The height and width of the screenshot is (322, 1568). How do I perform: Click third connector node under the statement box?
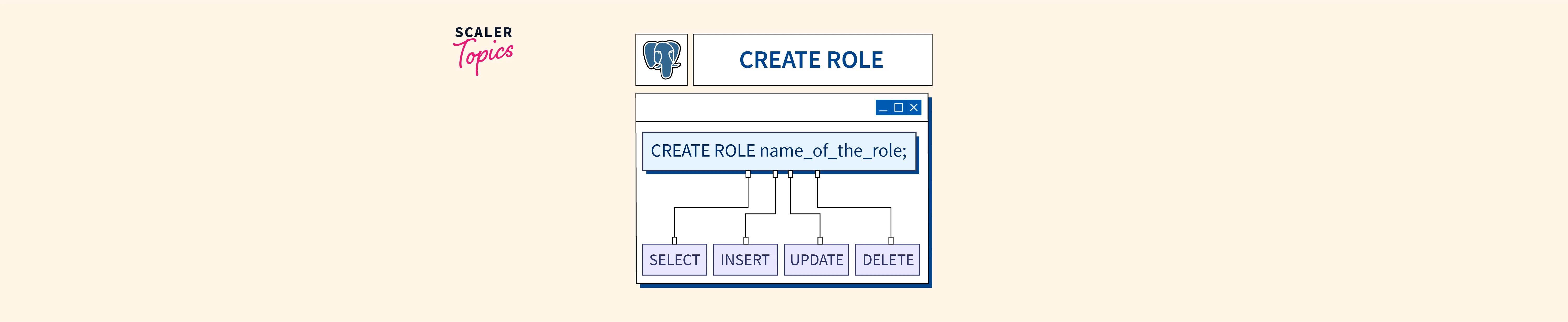[x=790, y=174]
